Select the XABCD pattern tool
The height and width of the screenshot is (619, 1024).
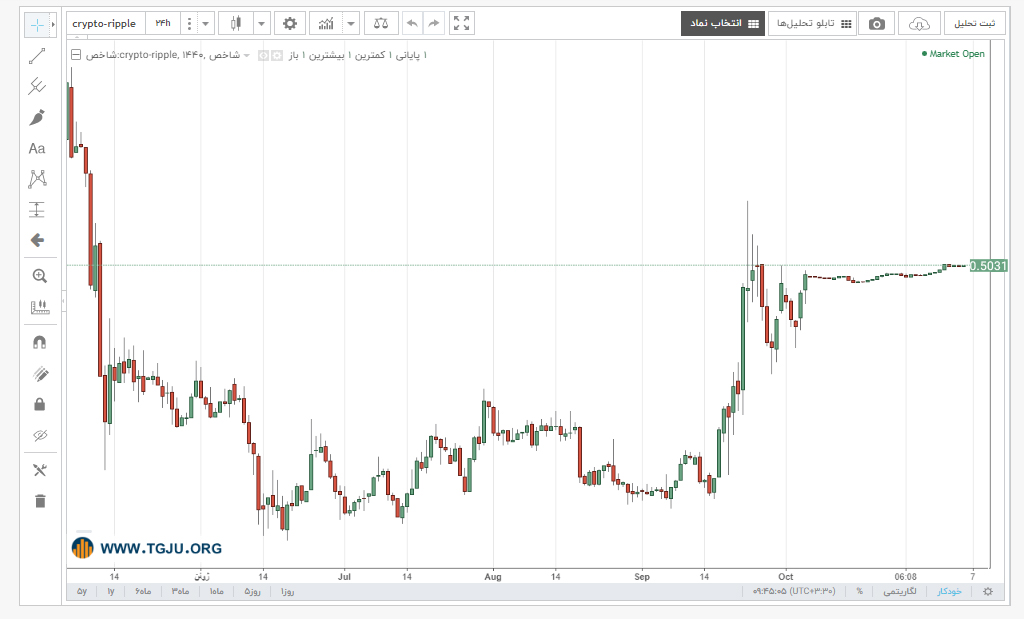37,179
